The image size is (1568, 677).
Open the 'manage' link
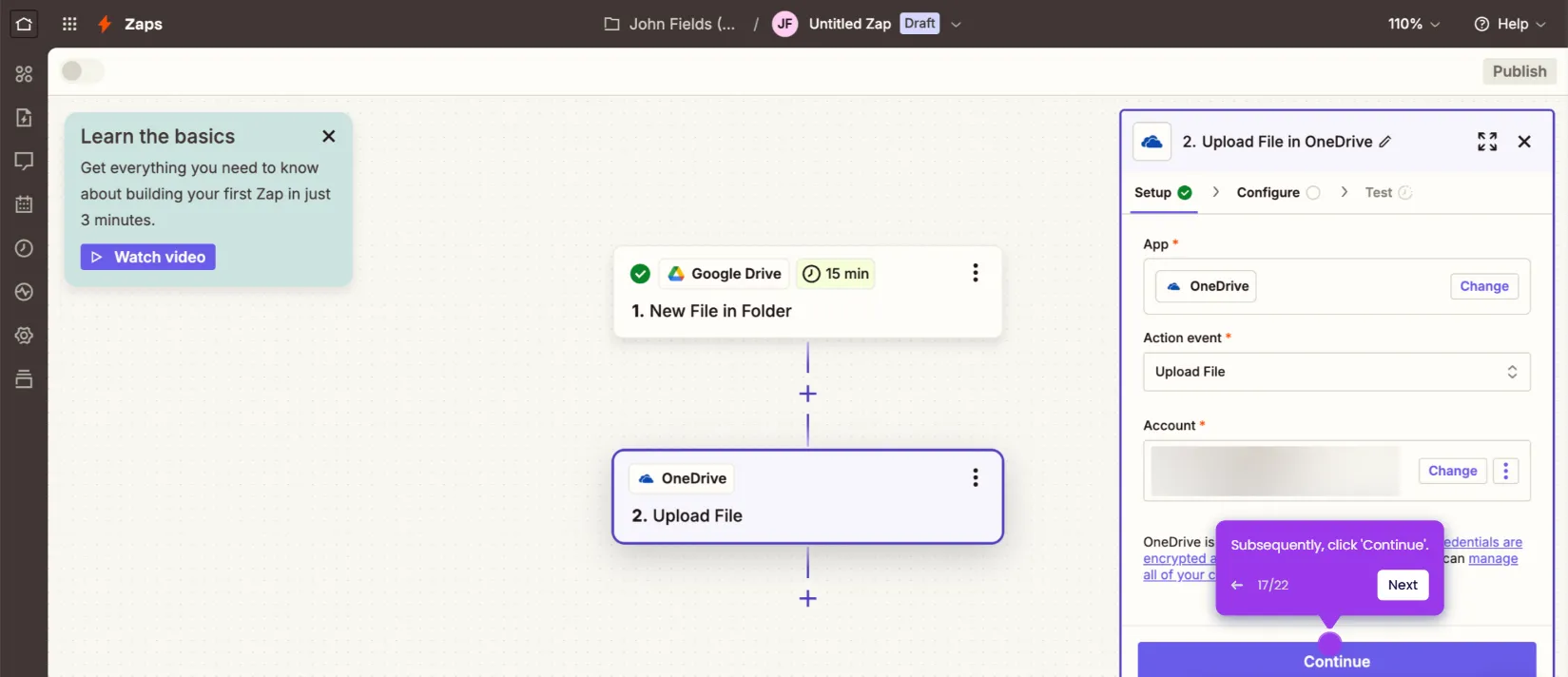click(x=1493, y=558)
